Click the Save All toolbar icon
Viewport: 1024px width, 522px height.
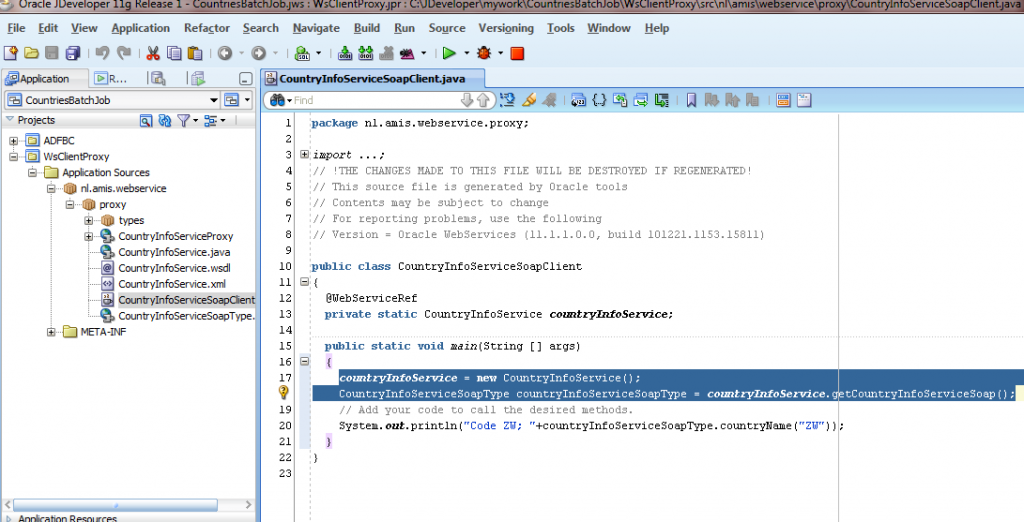73,53
